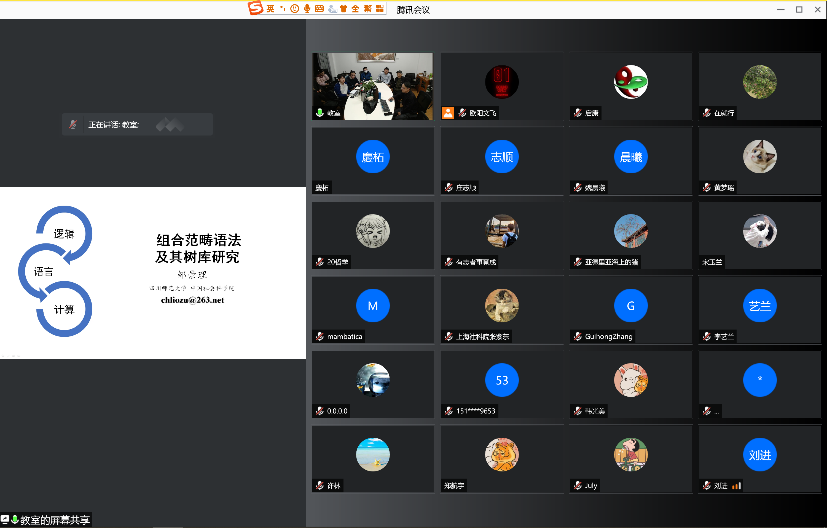Screen dimensions: 827x528
Task: Click the 教室的屏幕共享 label
Action: [56, 520]
